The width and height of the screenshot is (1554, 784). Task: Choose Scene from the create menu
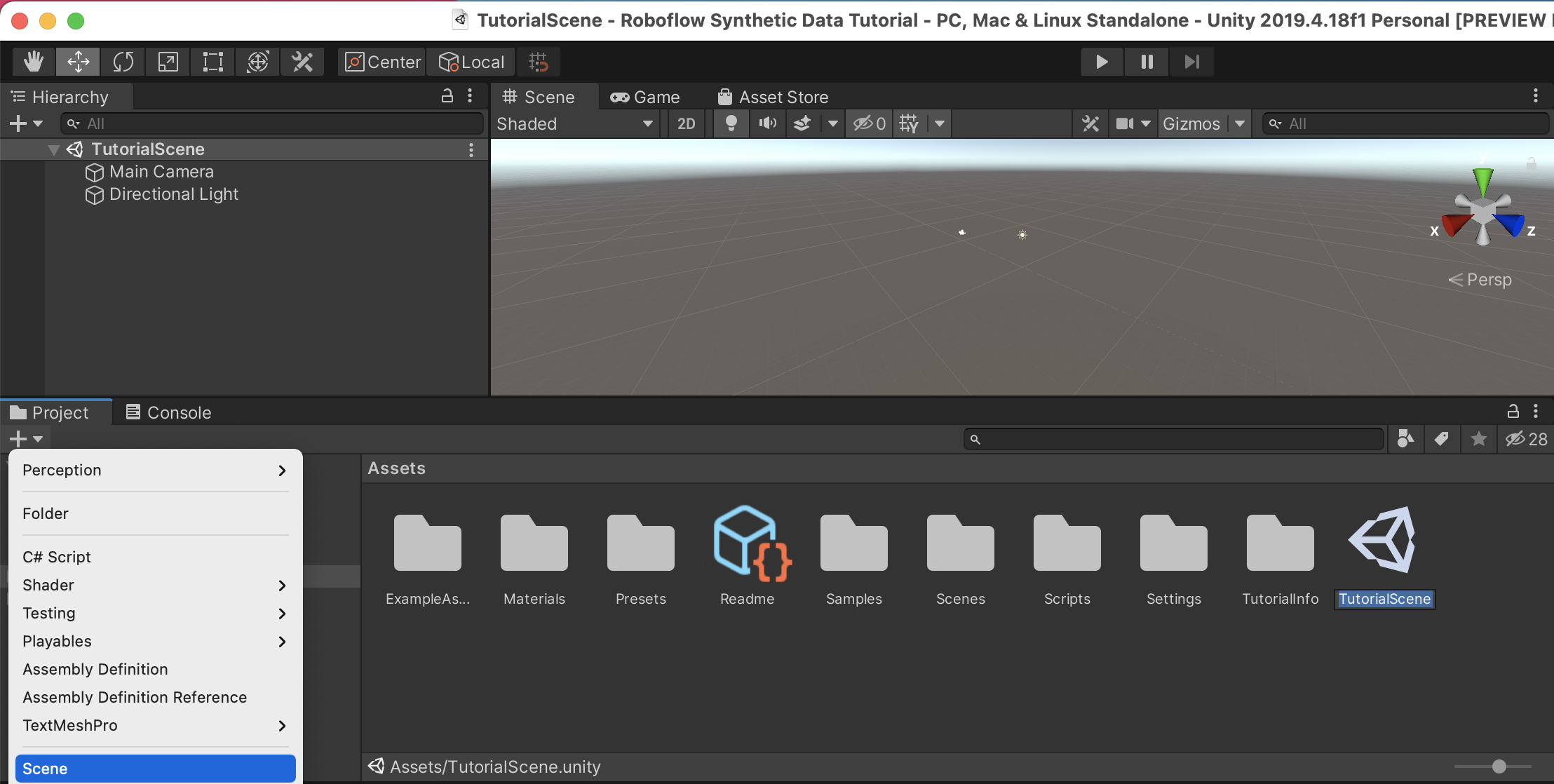tap(155, 768)
